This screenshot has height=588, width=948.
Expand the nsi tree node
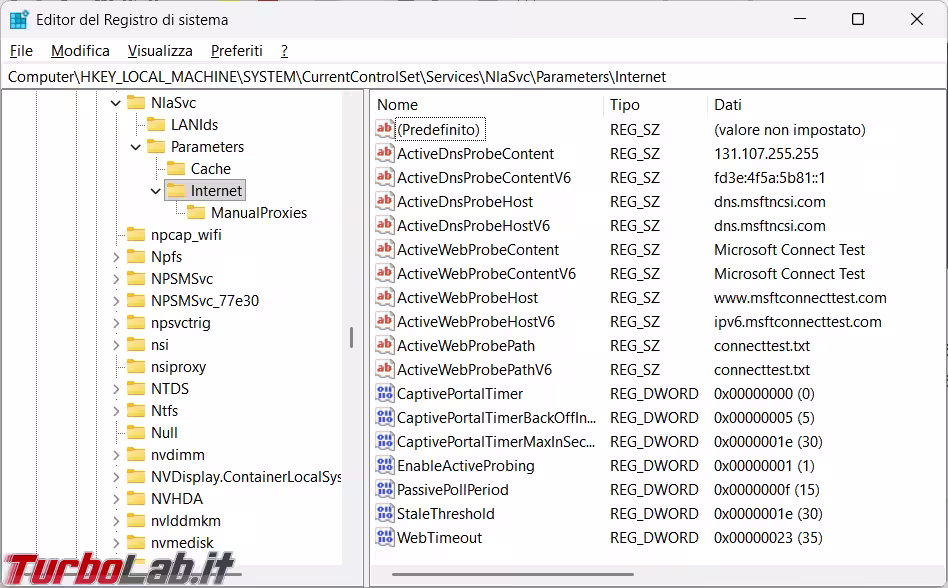(115, 345)
